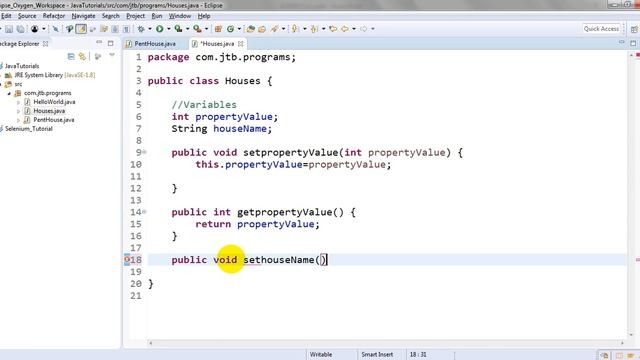Screen dimensions: 640x360
Task: Maximize the Package Explorer view
Action: (x=111, y=43)
